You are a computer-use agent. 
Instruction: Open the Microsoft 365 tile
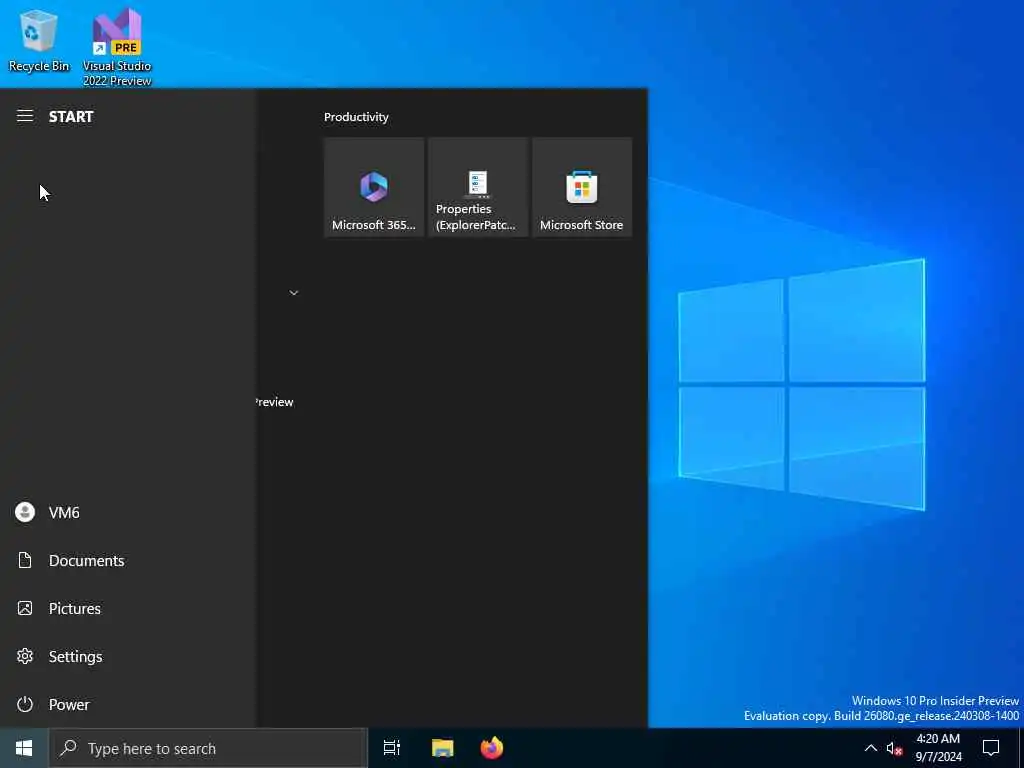tap(374, 187)
